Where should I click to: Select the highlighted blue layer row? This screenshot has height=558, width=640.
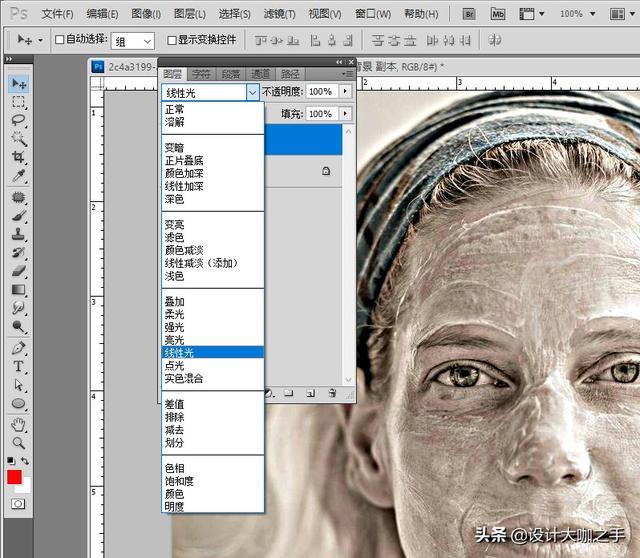pos(303,140)
